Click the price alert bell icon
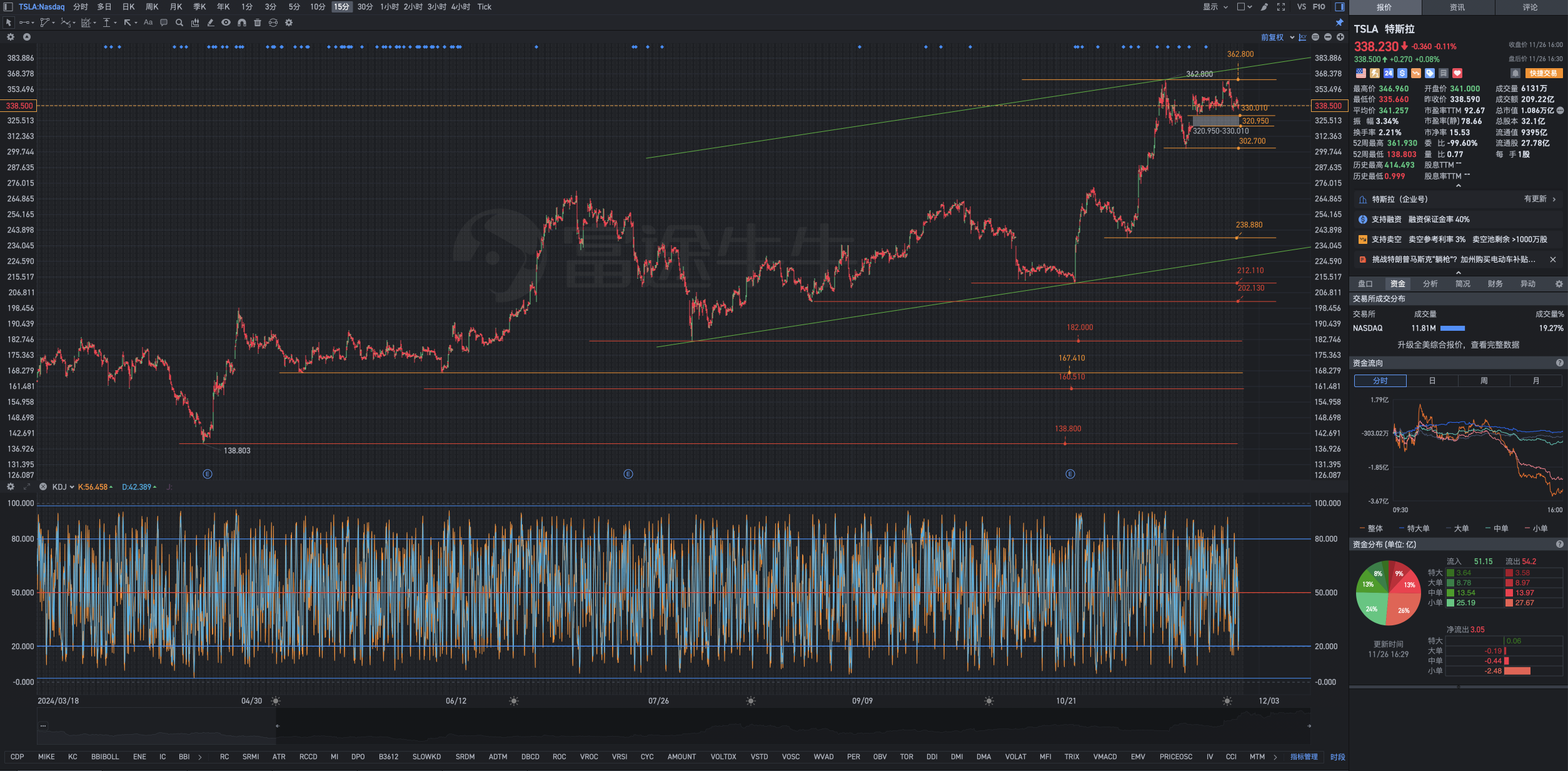The width and height of the screenshot is (1568, 771). [x=1515, y=73]
